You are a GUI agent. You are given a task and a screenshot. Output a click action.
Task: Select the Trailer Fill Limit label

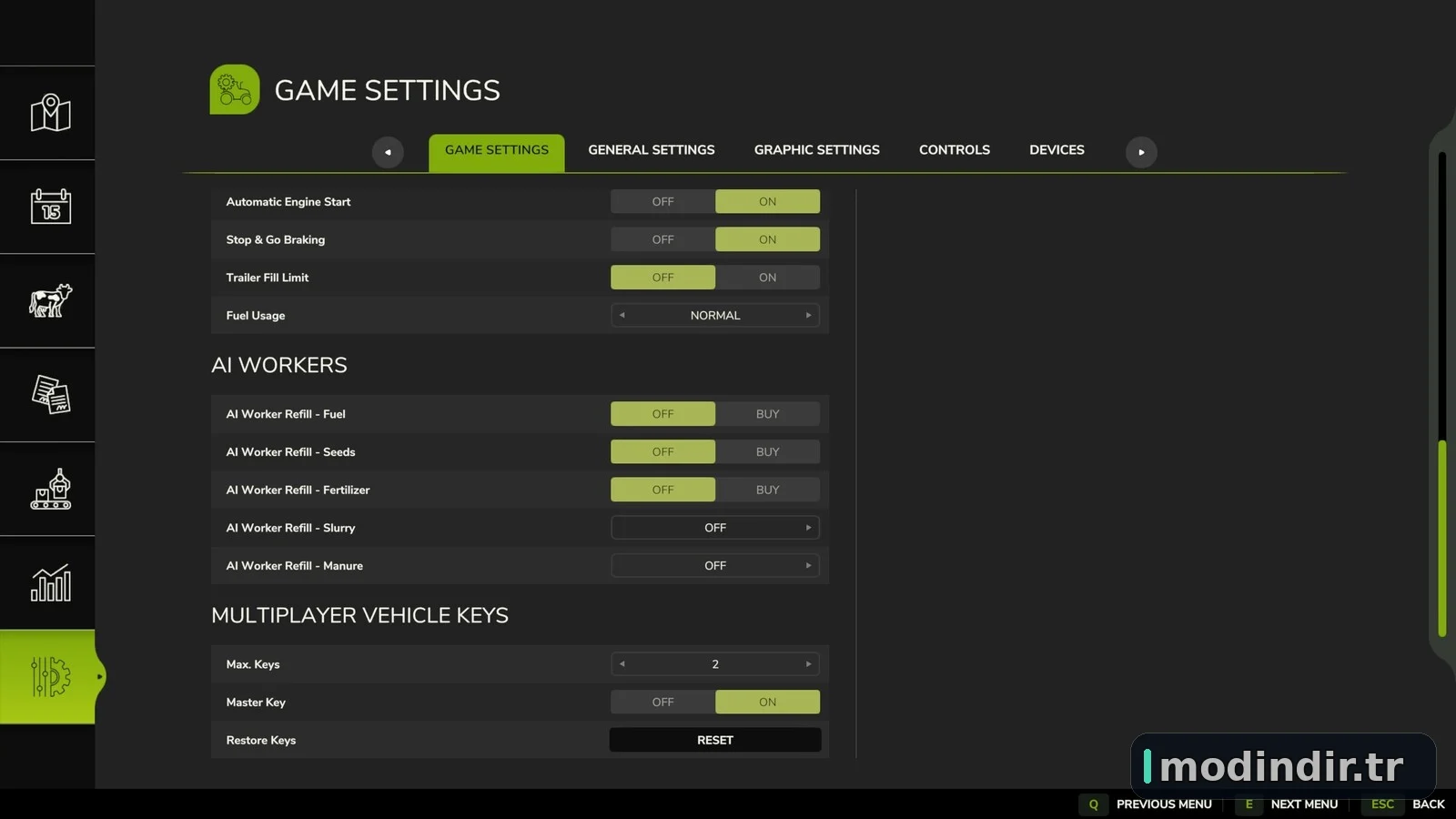point(267,278)
